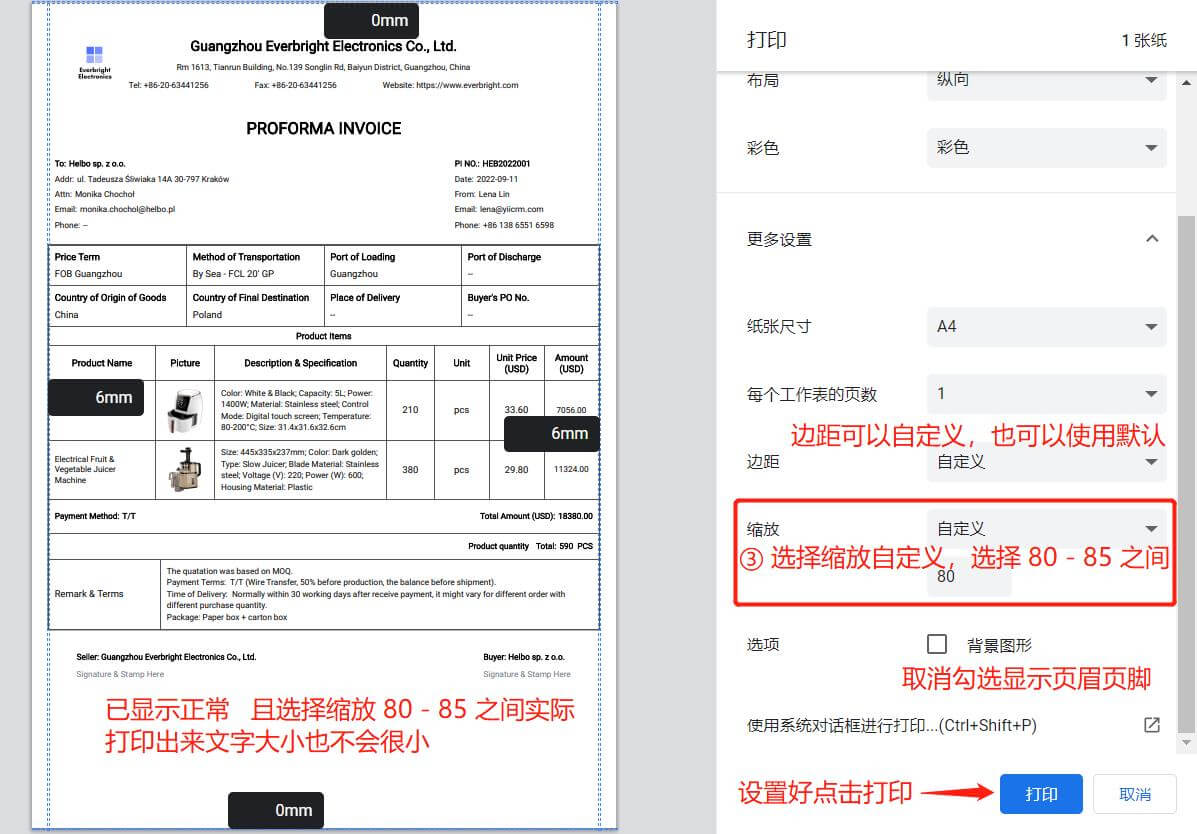The image size is (1197, 834).
Task: Click the website https://www.everbright.com text
Action: click(450, 86)
